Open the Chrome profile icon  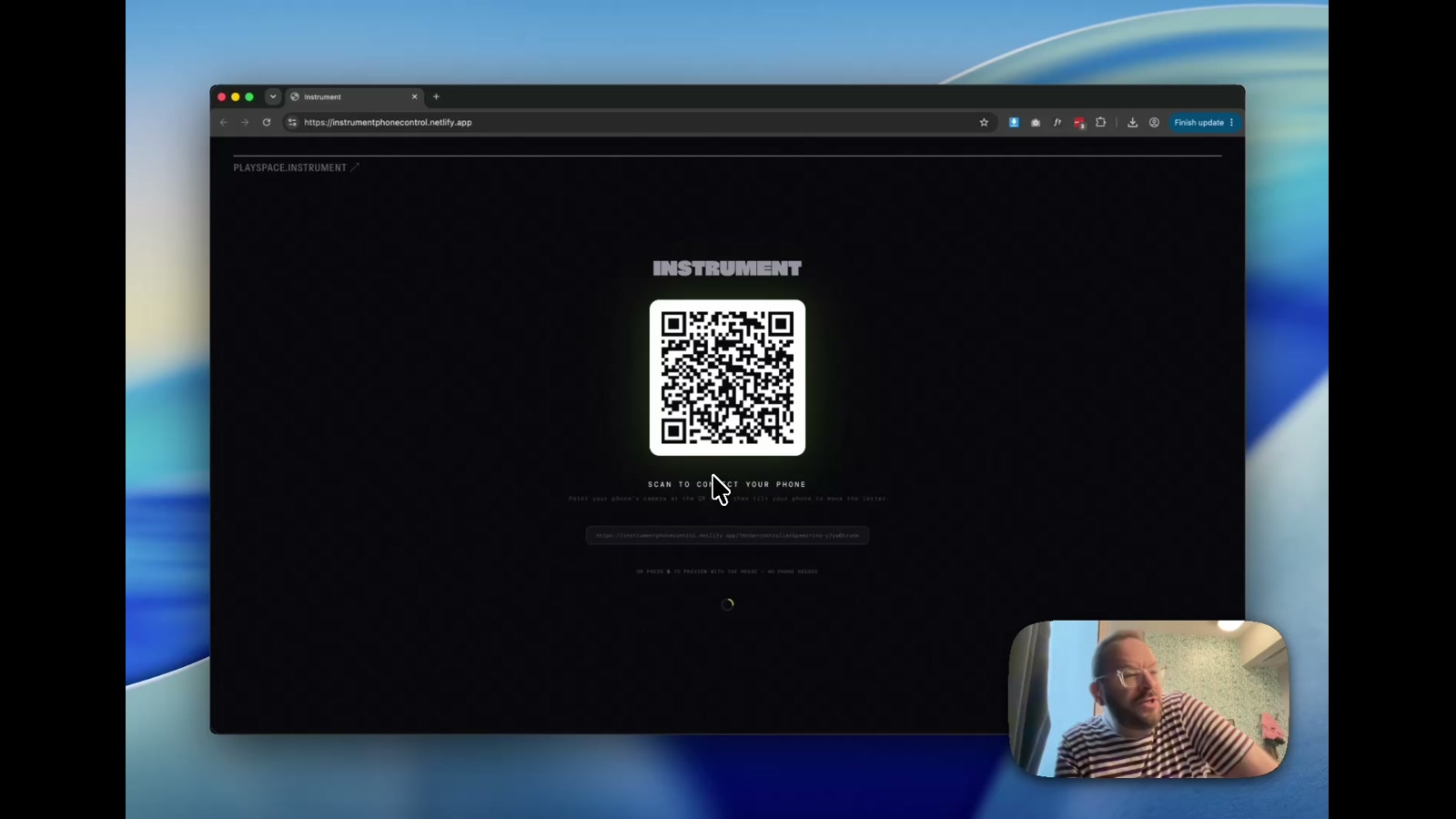(1154, 122)
